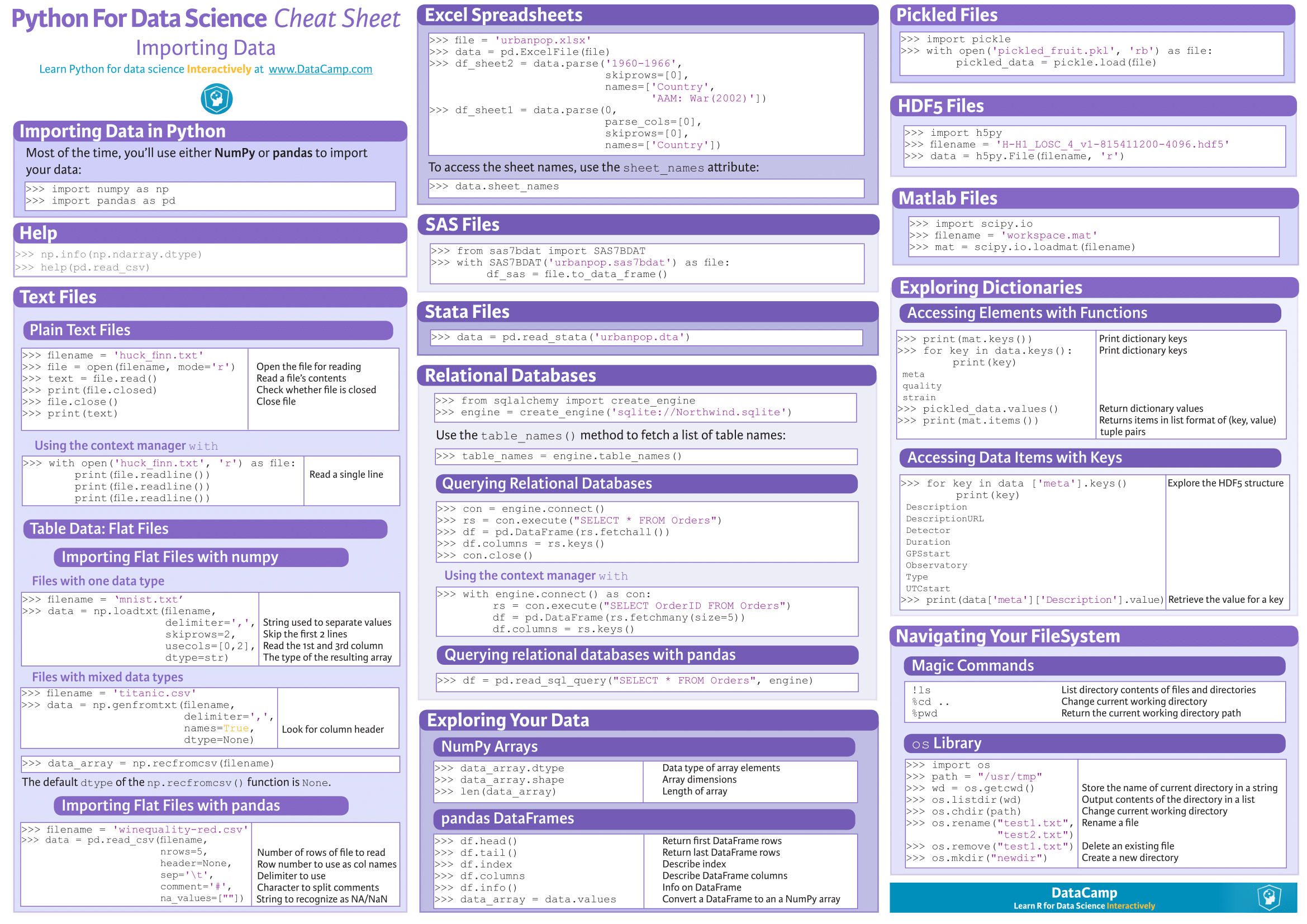Click the 'data_array.shape' code line
Screen dimensions: 1307x924
(499, 780)
